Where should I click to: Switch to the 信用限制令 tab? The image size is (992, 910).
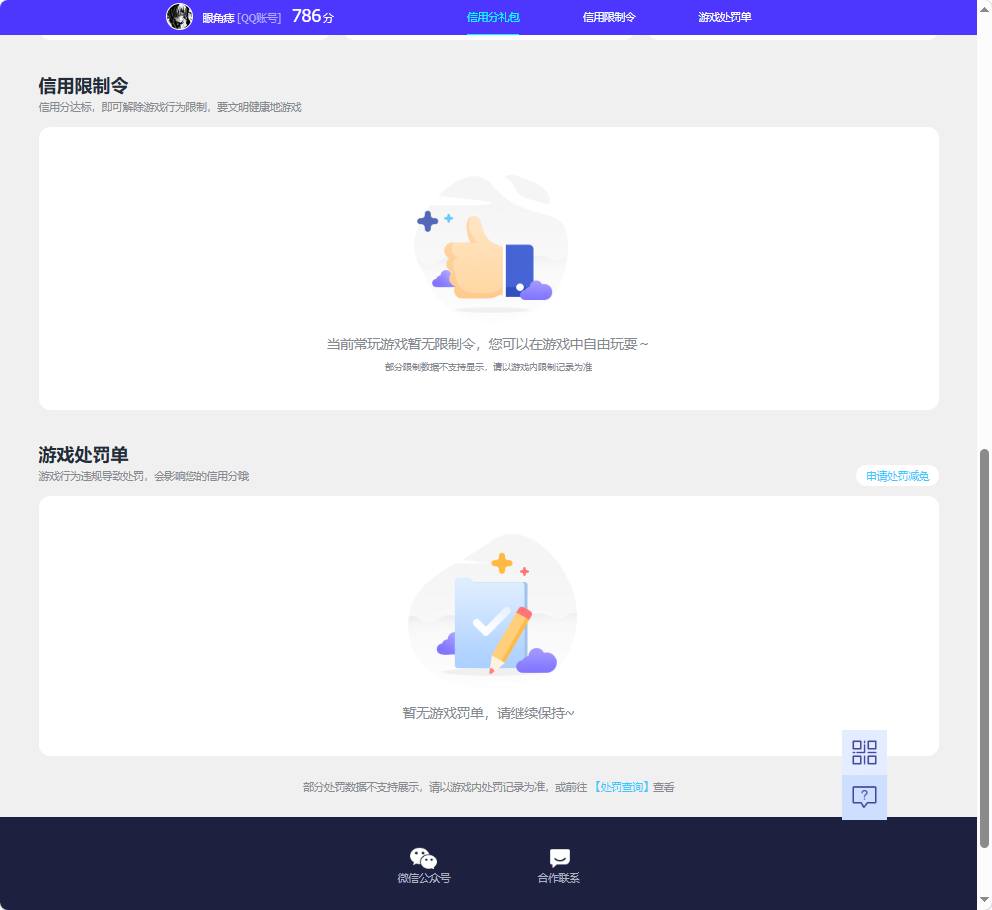tap(609, 17)
